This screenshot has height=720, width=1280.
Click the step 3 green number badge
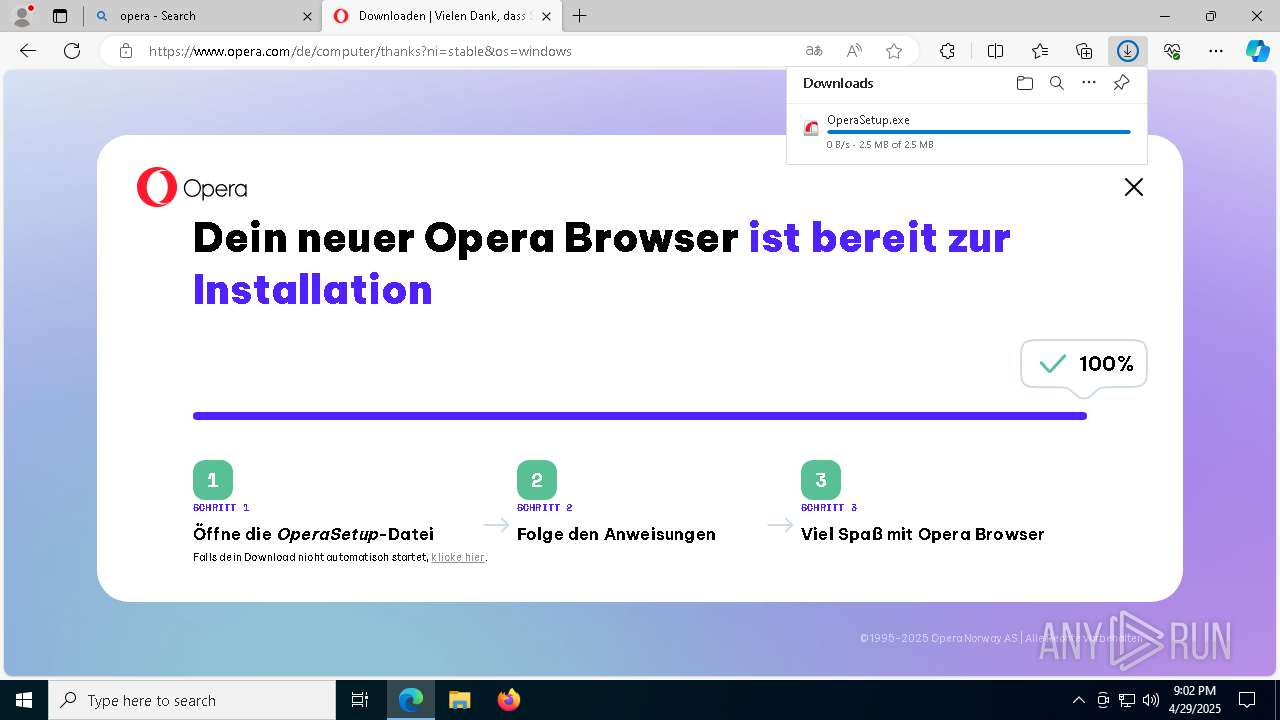click(821, 480)
